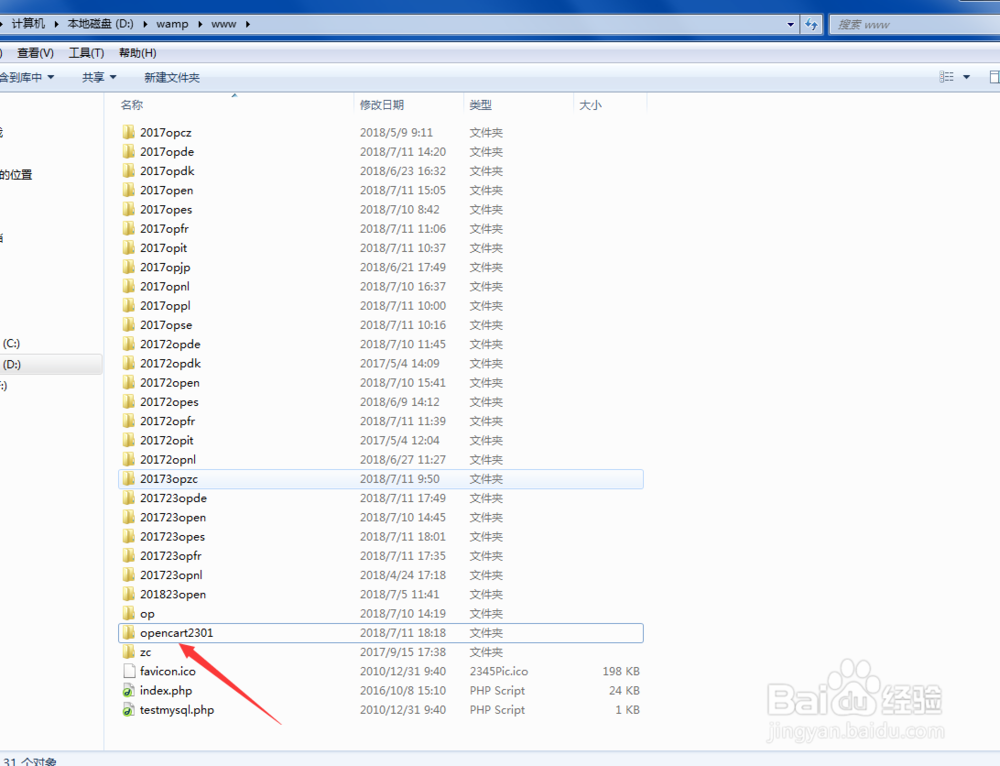Select the 20172opit folder name
This screenshot has width=1000, height=766.
pyautogui.click(x=166, y=440)
